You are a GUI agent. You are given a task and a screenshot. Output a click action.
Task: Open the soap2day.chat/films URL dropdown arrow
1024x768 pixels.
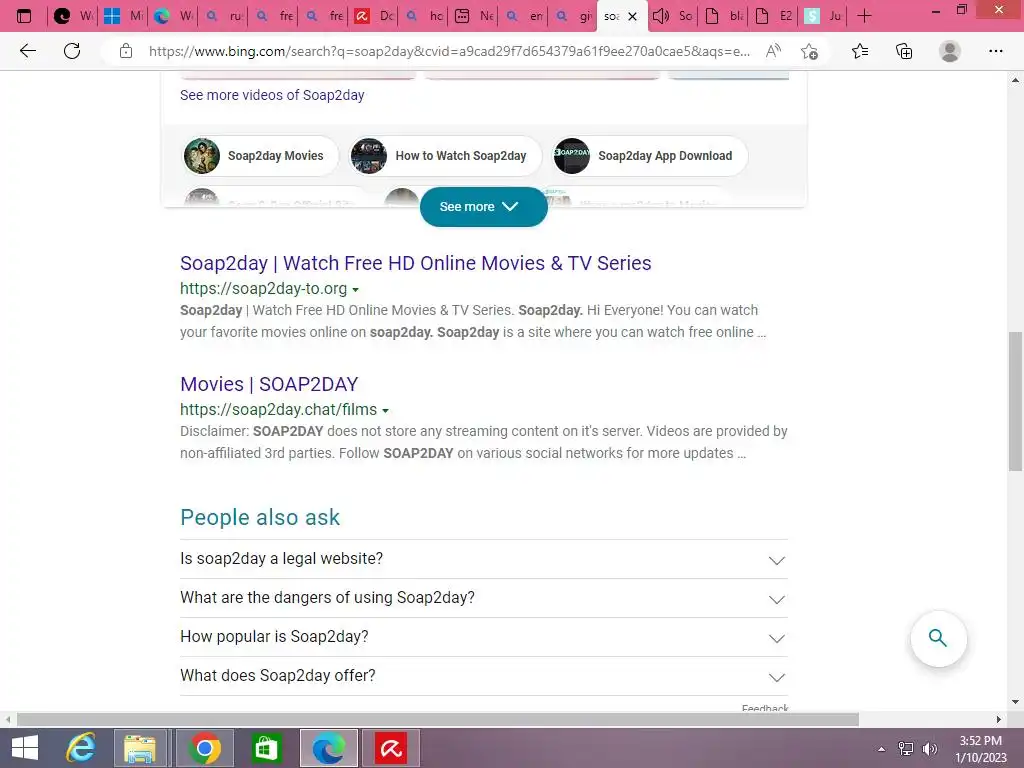point(385,411)
